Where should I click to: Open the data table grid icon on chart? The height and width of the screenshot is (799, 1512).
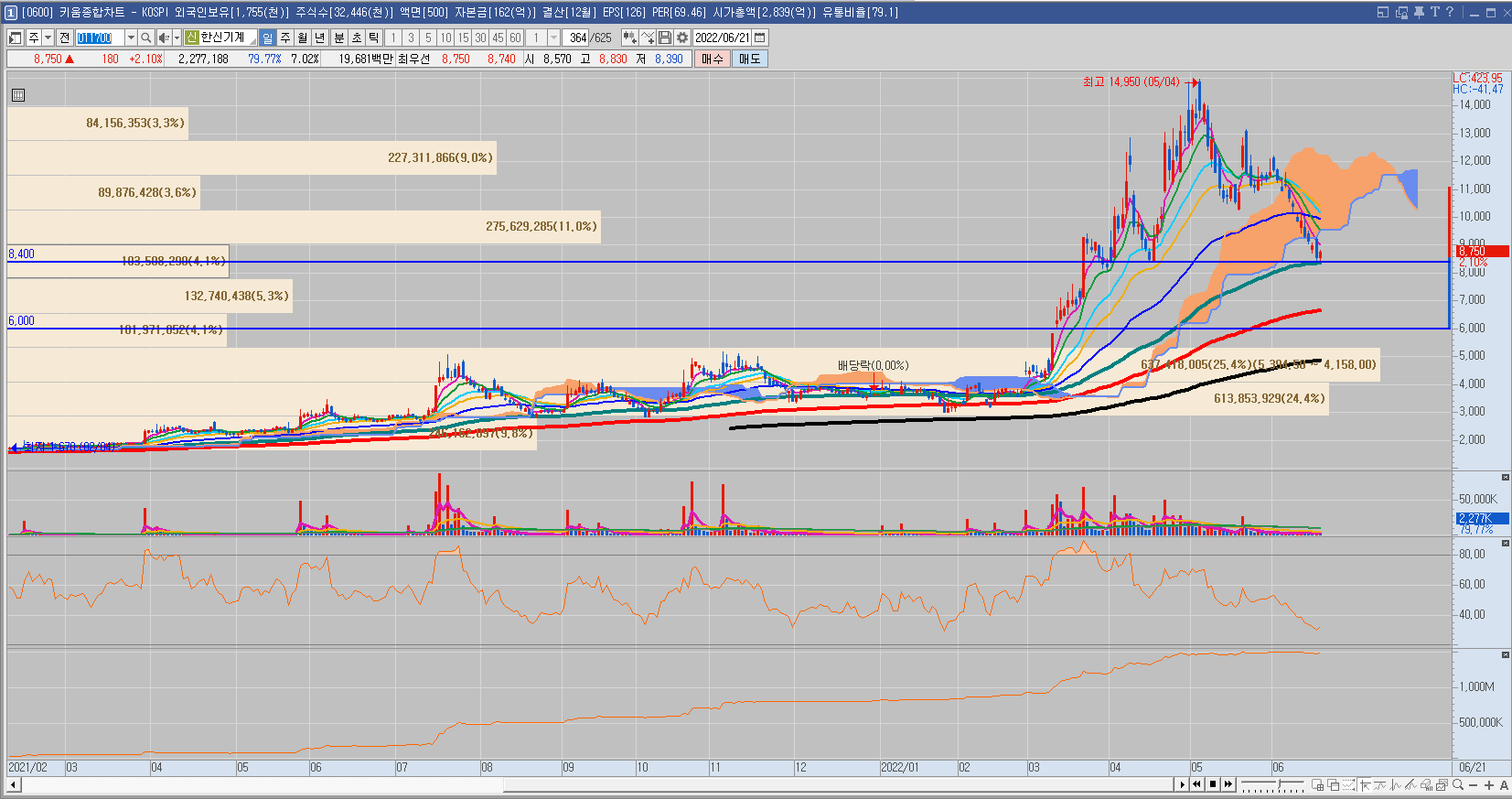click(18, 94)
